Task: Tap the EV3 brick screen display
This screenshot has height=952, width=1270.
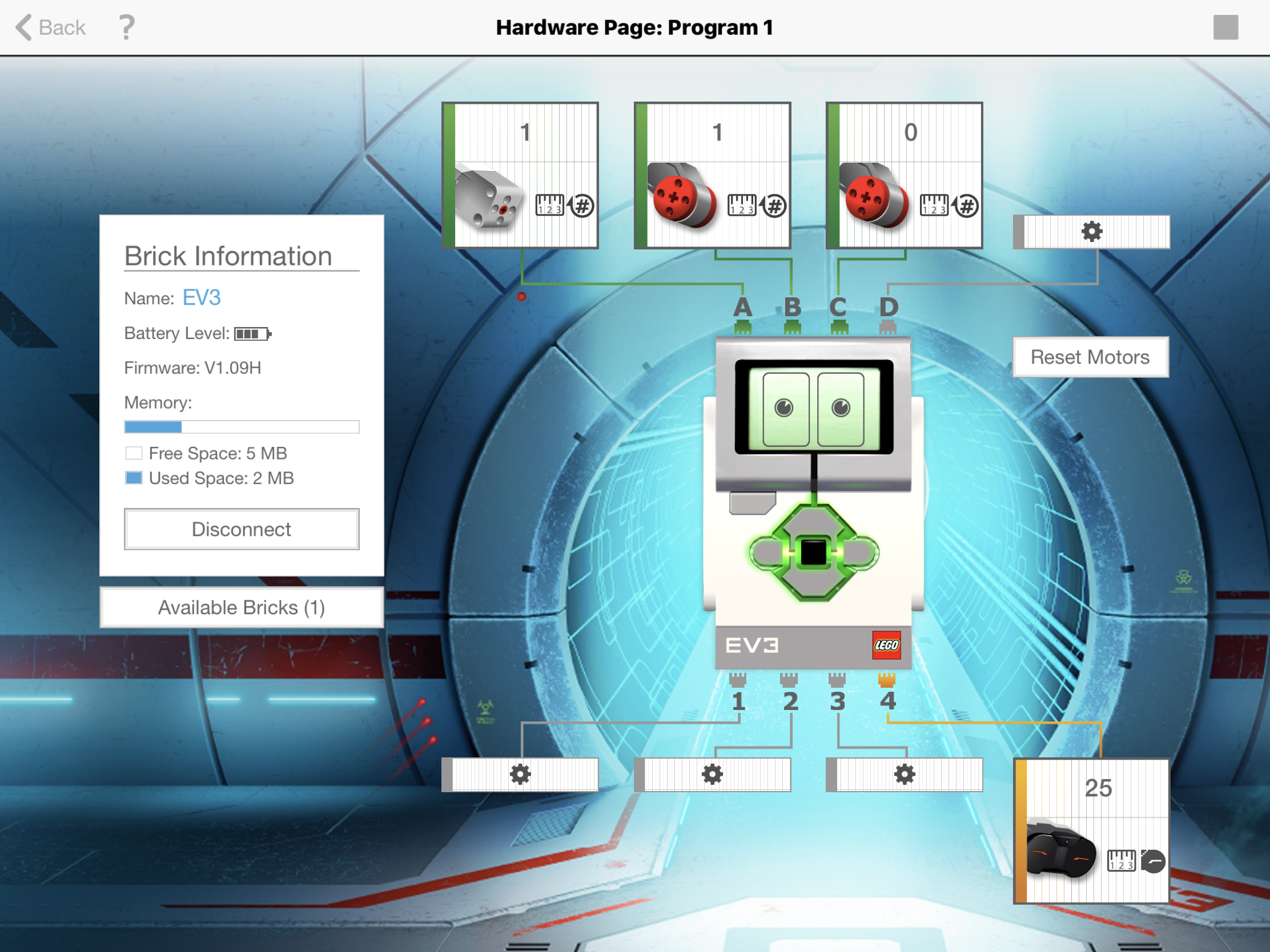Action: click(814, 408)
